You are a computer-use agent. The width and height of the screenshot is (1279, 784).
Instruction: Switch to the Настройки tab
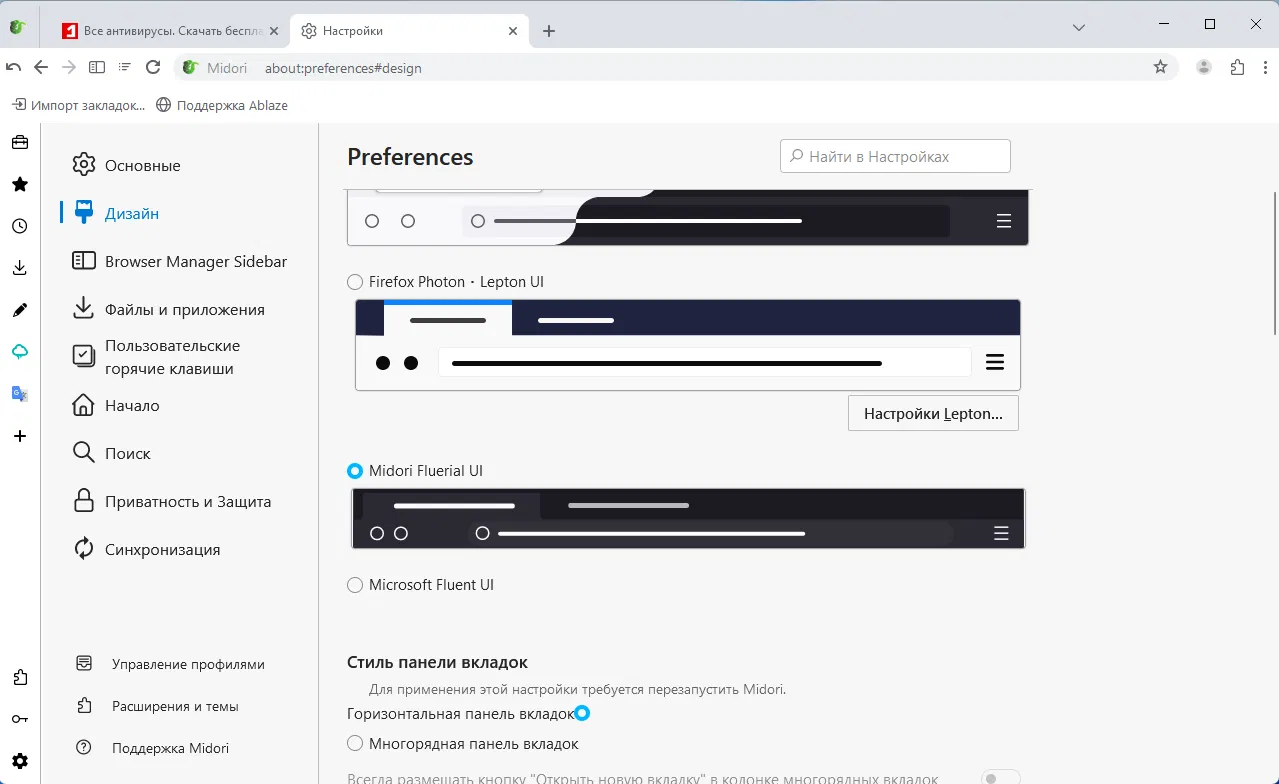tap(409, 31)
